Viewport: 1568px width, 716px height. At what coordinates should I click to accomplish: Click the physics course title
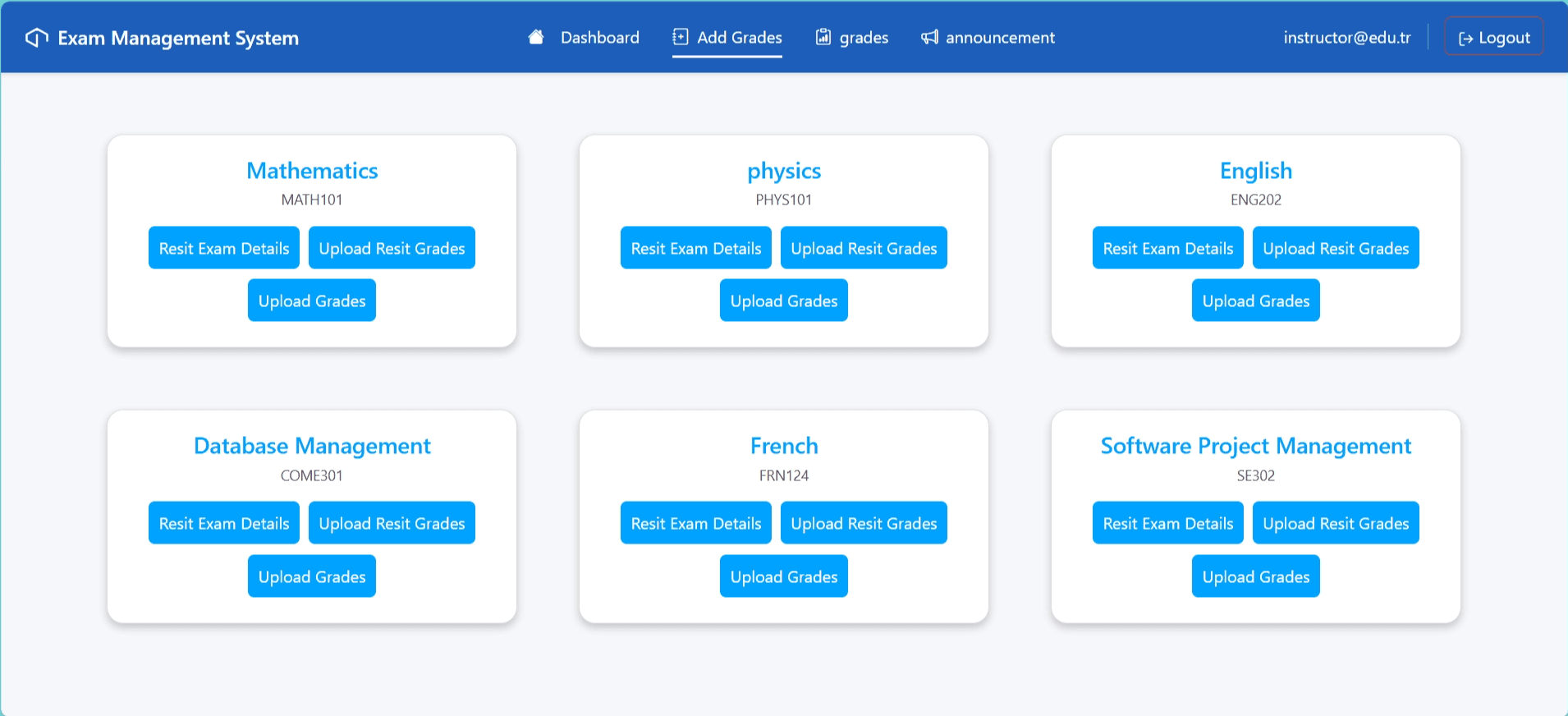pyautogui.click(x=784, y=172)
